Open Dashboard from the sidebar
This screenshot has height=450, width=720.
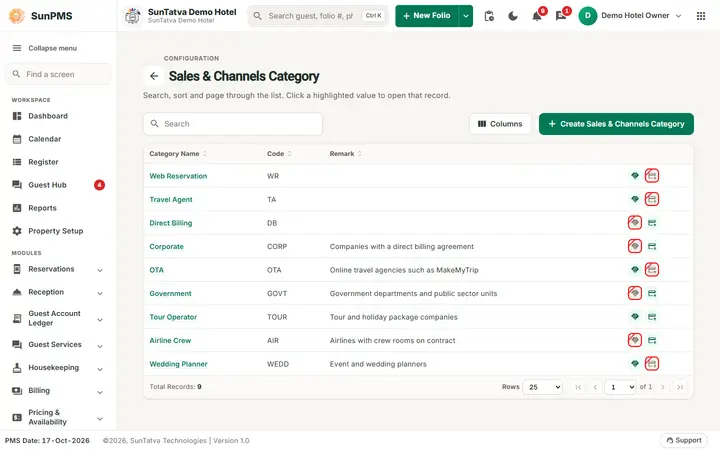[x=58, y=116]
